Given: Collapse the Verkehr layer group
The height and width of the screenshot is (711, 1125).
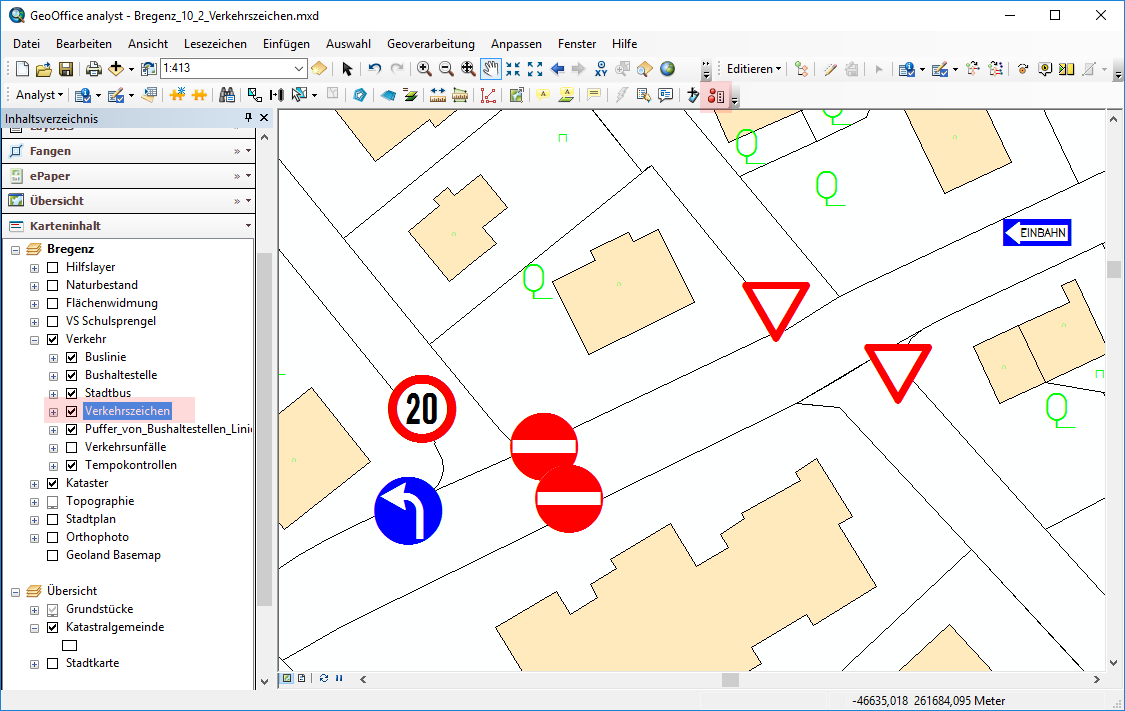Looking at the screenshot, I should coord(35,339).
